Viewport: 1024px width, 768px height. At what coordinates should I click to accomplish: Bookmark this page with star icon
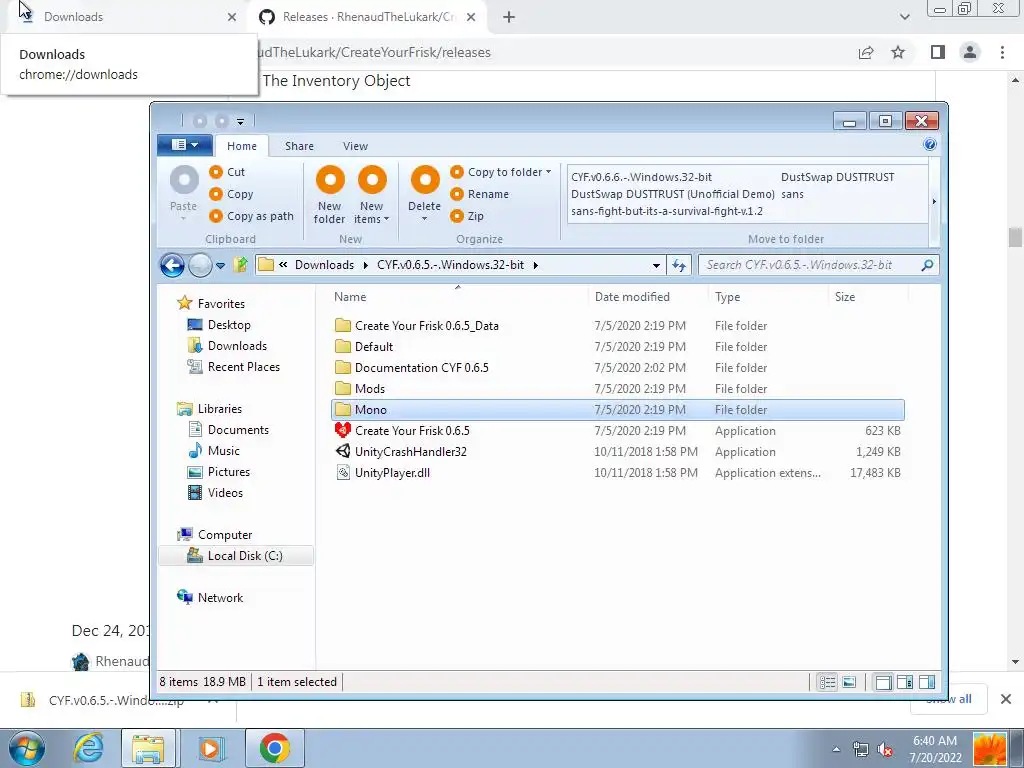898,53
